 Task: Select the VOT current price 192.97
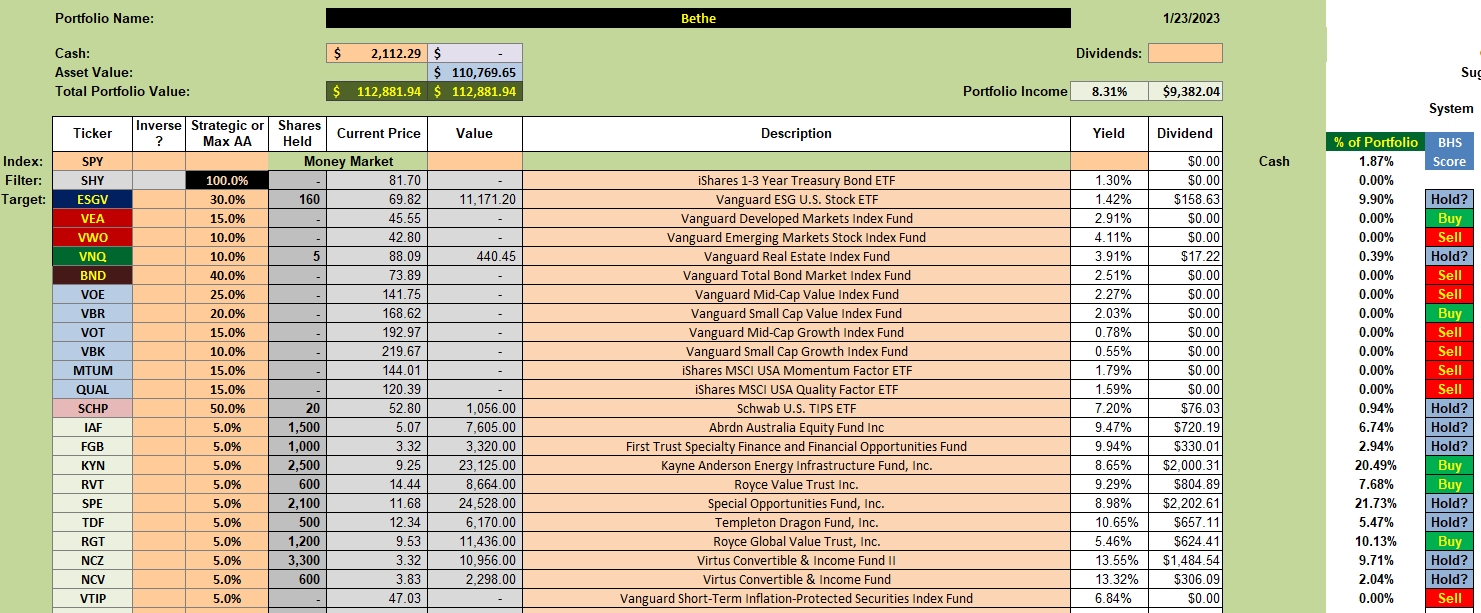click(377, 332)
